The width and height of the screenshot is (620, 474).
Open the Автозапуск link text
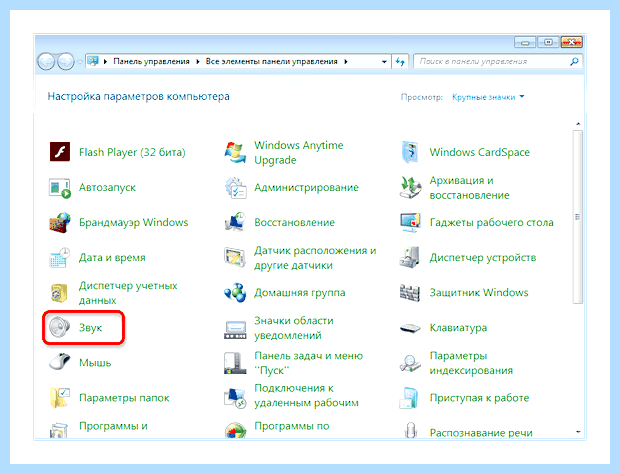(107, 187)
